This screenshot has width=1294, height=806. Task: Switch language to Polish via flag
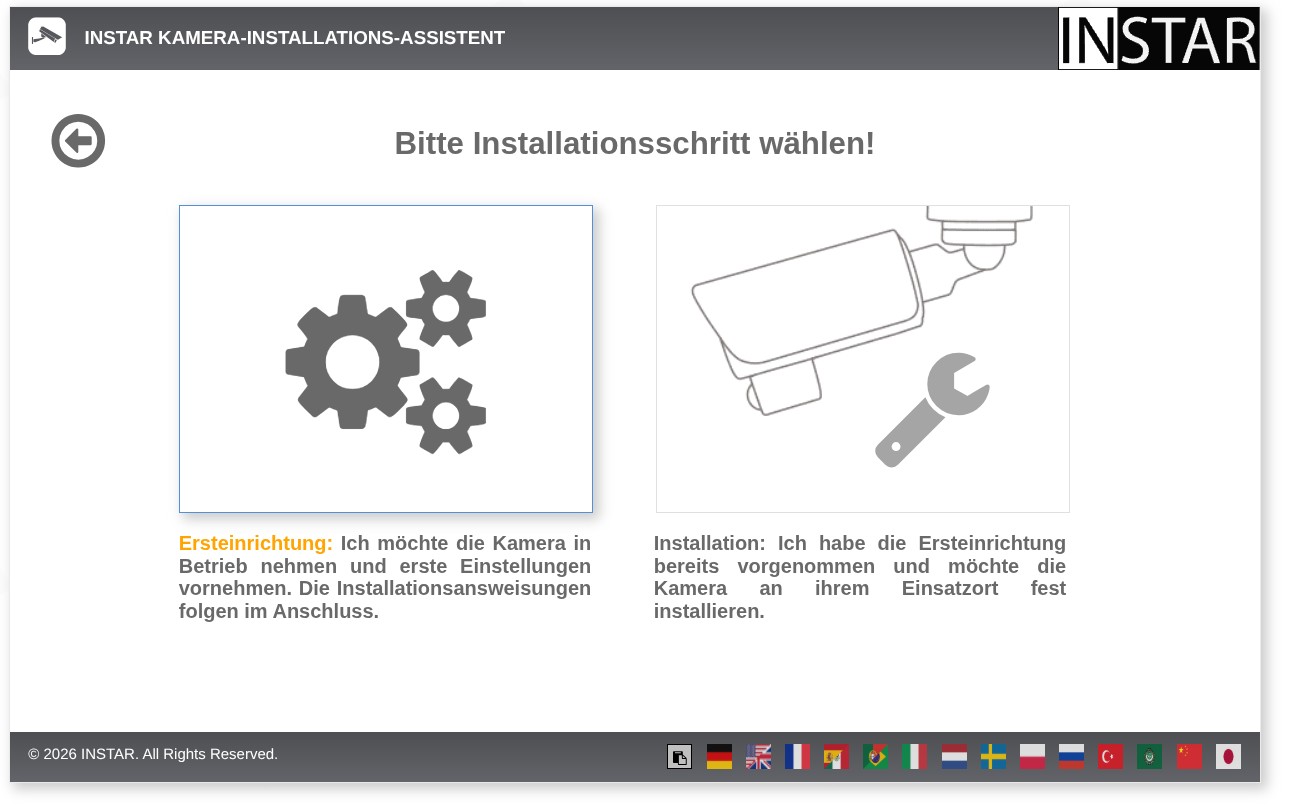(x=1032, y=757)
